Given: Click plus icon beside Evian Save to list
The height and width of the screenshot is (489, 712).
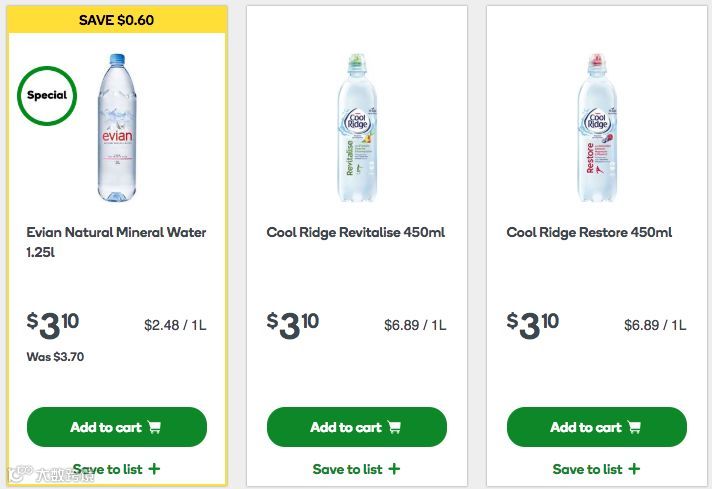Looking at the screenshot, I should click(154, 469).
